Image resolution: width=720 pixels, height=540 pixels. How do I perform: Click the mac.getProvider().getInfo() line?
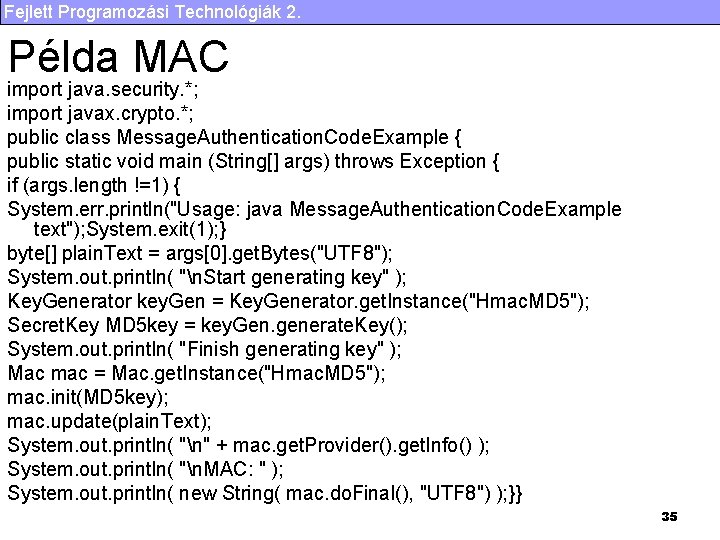point(248,446)
